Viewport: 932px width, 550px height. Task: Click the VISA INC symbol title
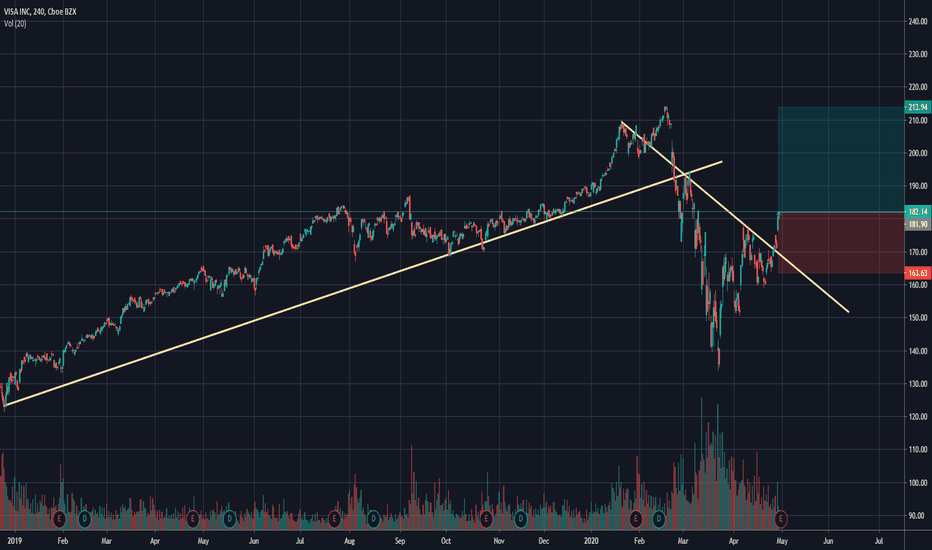coord(40,12)
